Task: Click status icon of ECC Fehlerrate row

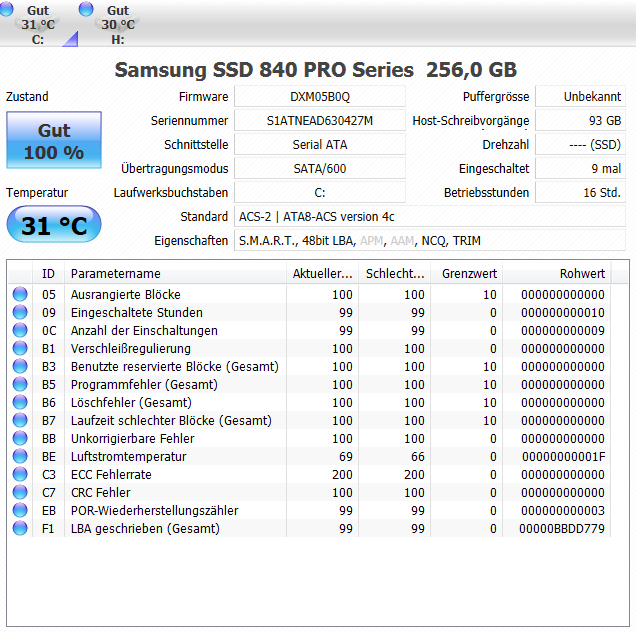Action: click(x=20, y=474)
